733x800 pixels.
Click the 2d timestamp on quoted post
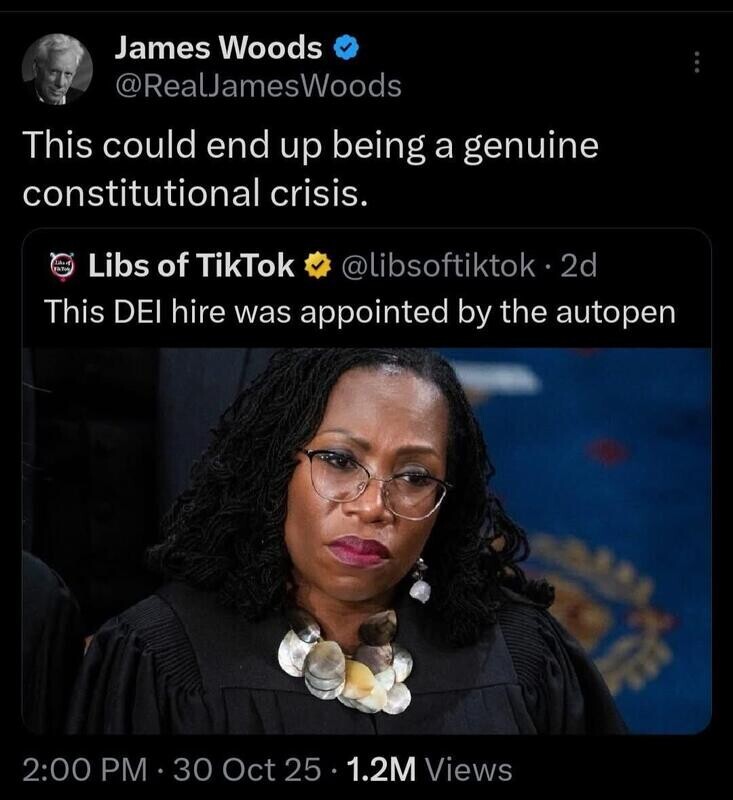(x=578, y=265)
